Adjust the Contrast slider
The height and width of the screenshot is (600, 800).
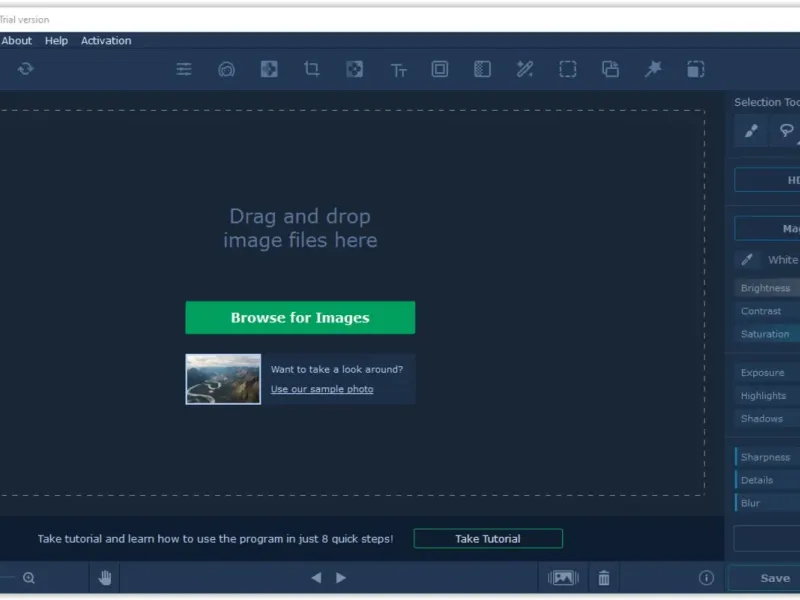pos(767,311)
